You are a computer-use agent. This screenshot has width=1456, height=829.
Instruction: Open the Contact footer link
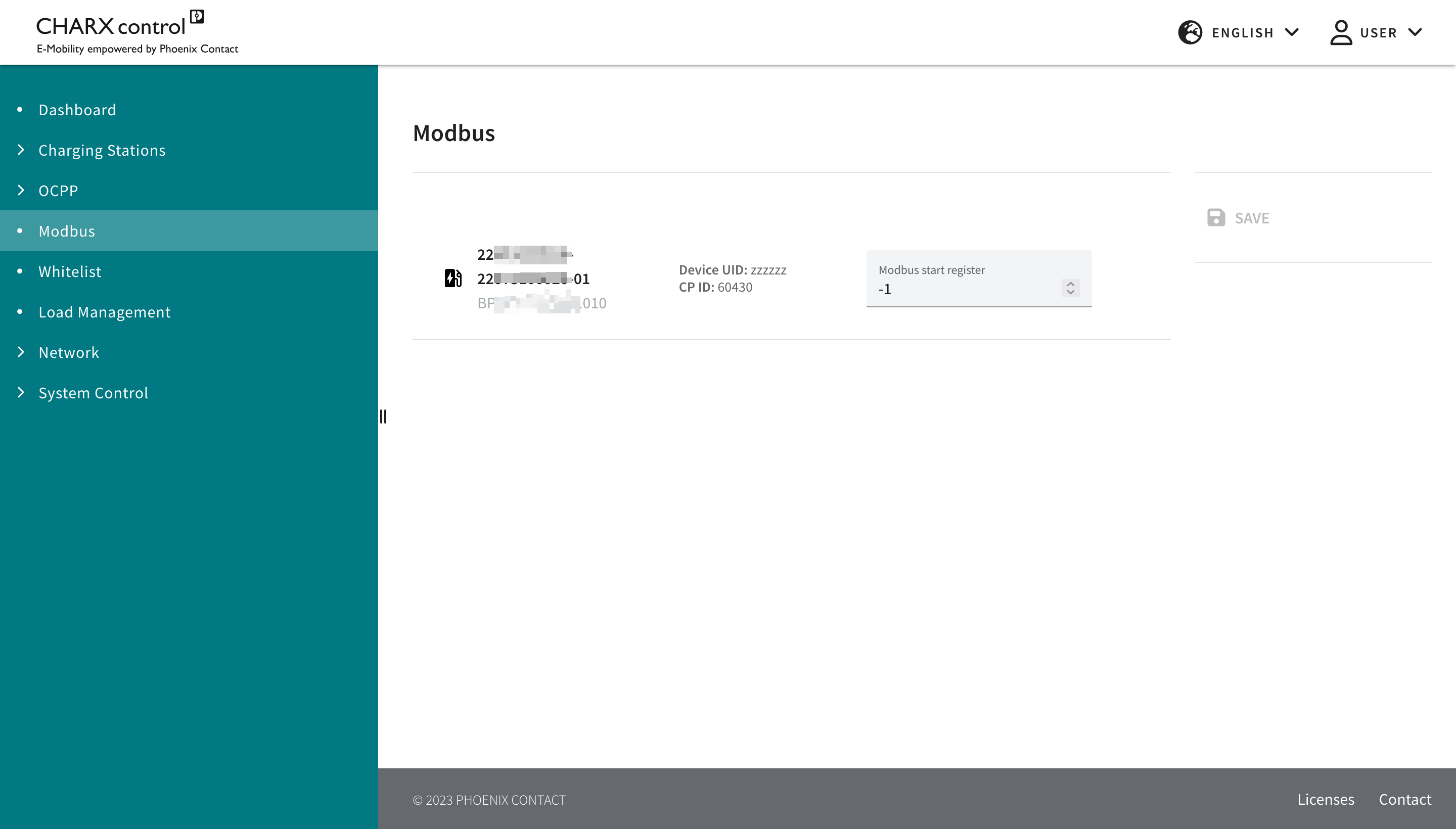[x=1404, y=799]
